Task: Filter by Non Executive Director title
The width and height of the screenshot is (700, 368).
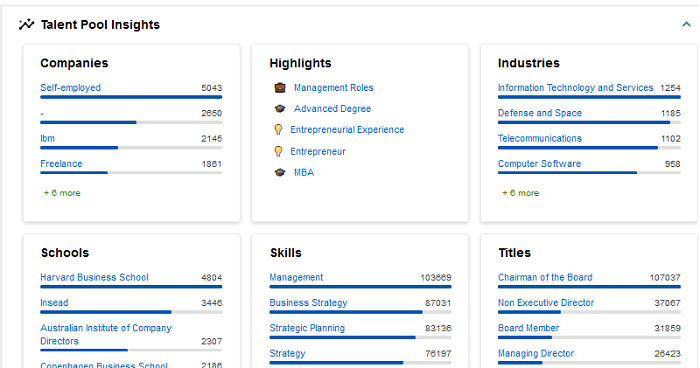Action: (x=546, y=303)
